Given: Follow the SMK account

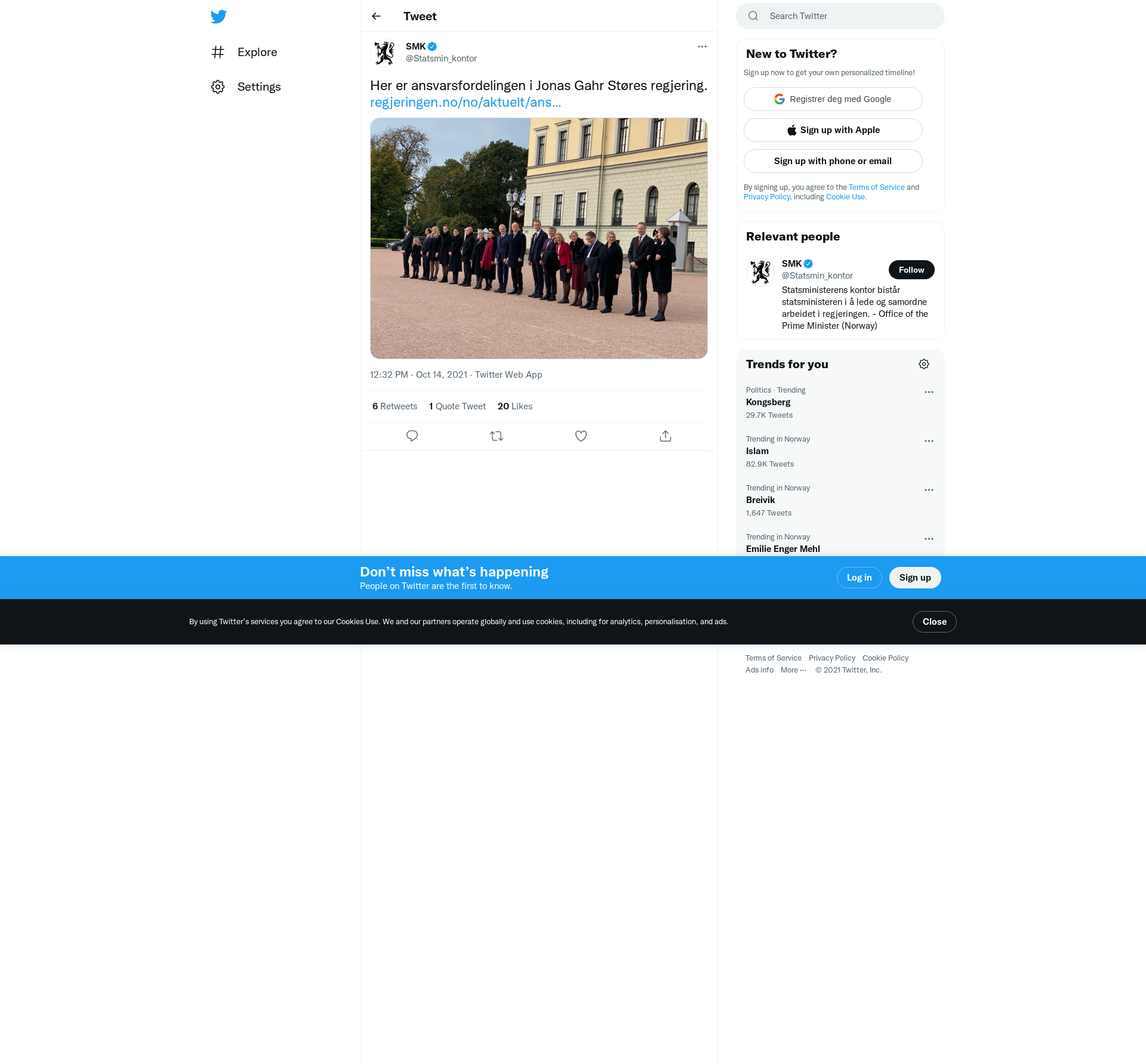Looking at the screenshot, I should click(x=911, y=270).
